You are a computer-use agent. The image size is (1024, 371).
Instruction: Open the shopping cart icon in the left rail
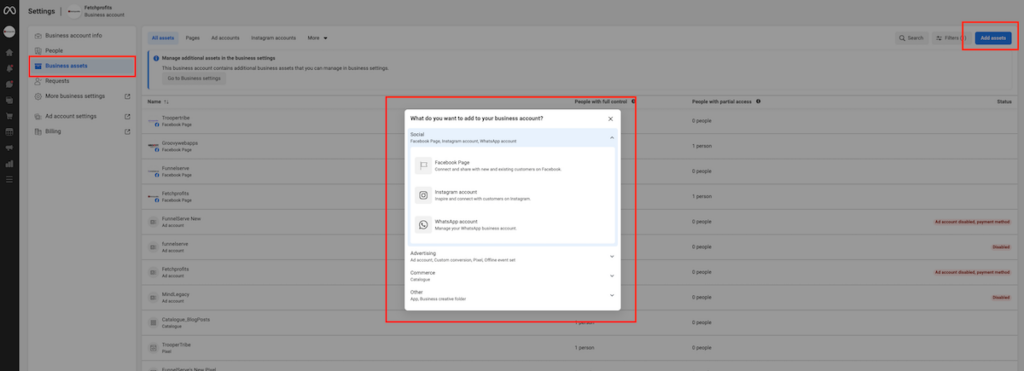[9, 116]
